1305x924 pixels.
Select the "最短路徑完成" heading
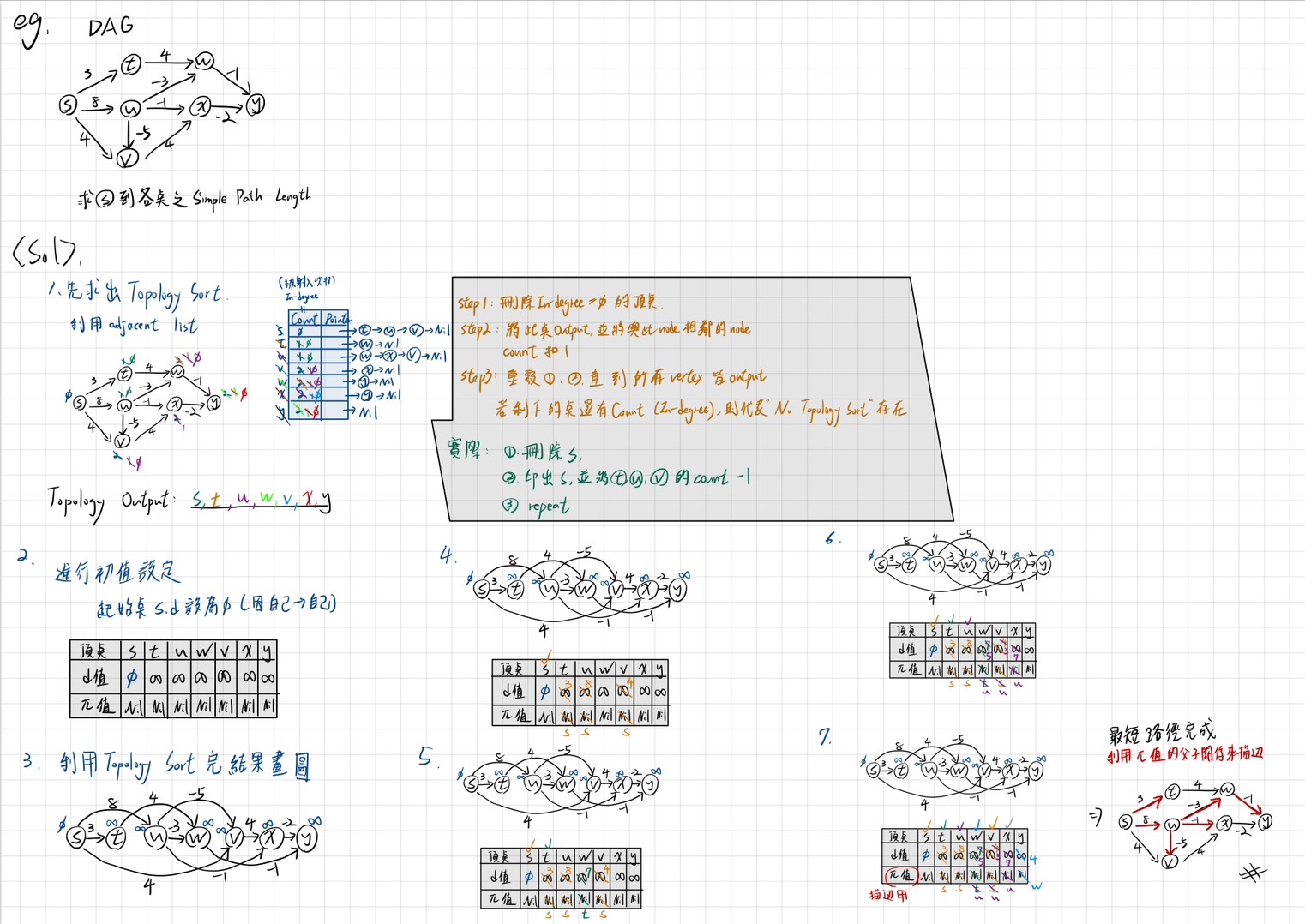click(x=1162, y=734)
